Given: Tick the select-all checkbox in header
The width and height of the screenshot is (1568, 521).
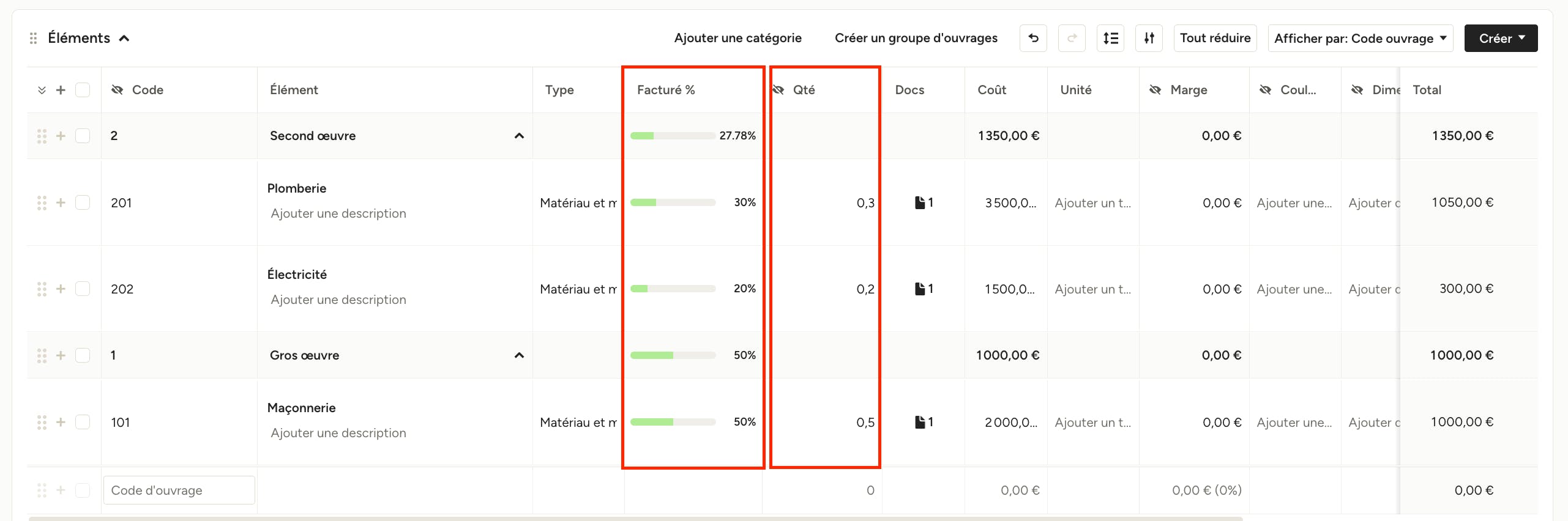Looking at the screenshot, I should [83, 90].
